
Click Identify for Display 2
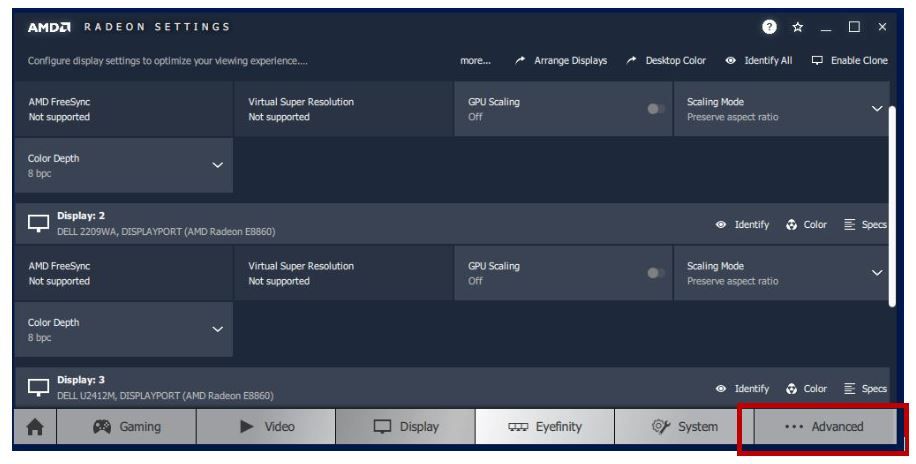pyautogui.click(x=742, y=225)
